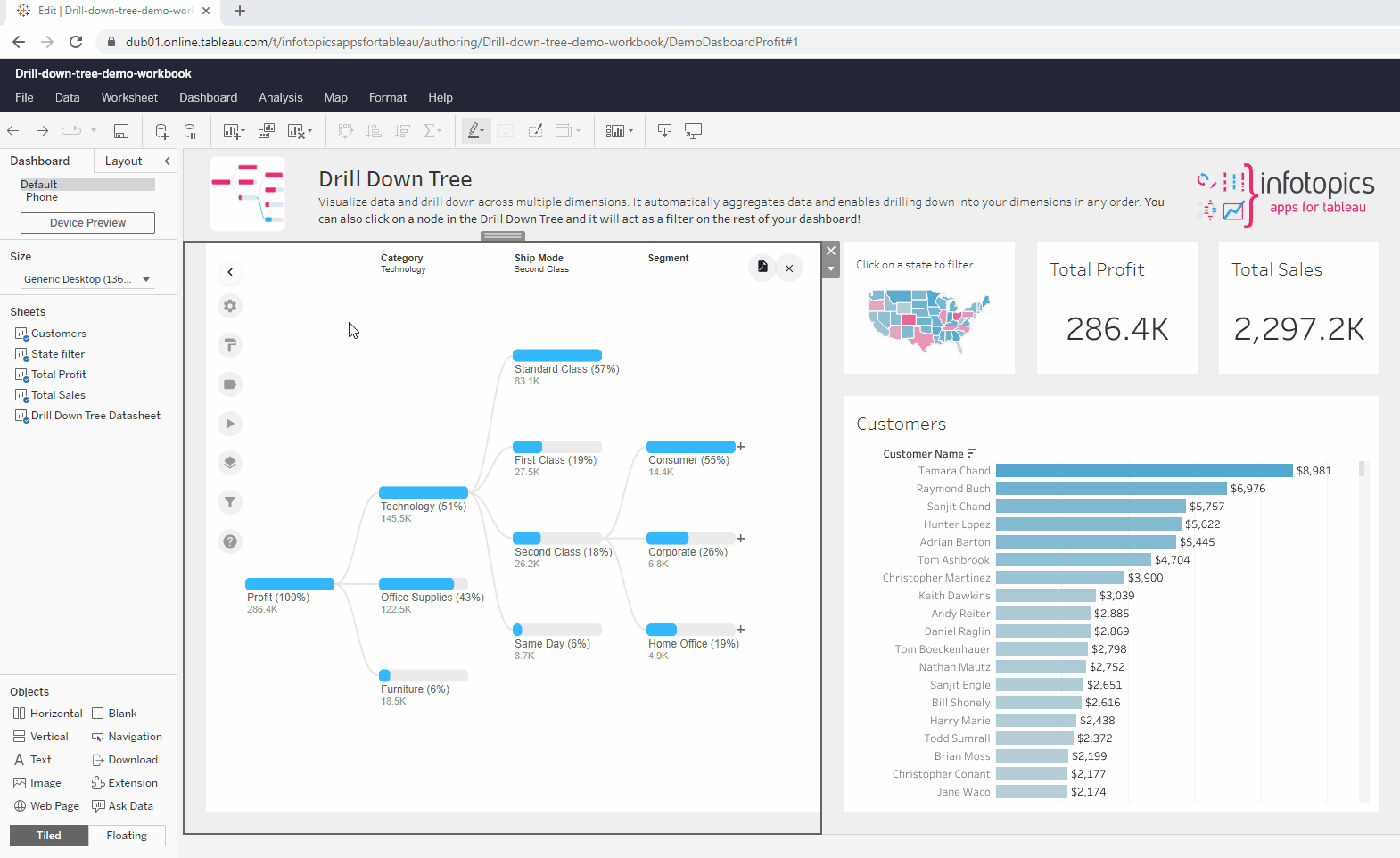Click the filter funnel icon in tree sidebar
This screenshot has height=858, width=1400.
tap(230, 502)
